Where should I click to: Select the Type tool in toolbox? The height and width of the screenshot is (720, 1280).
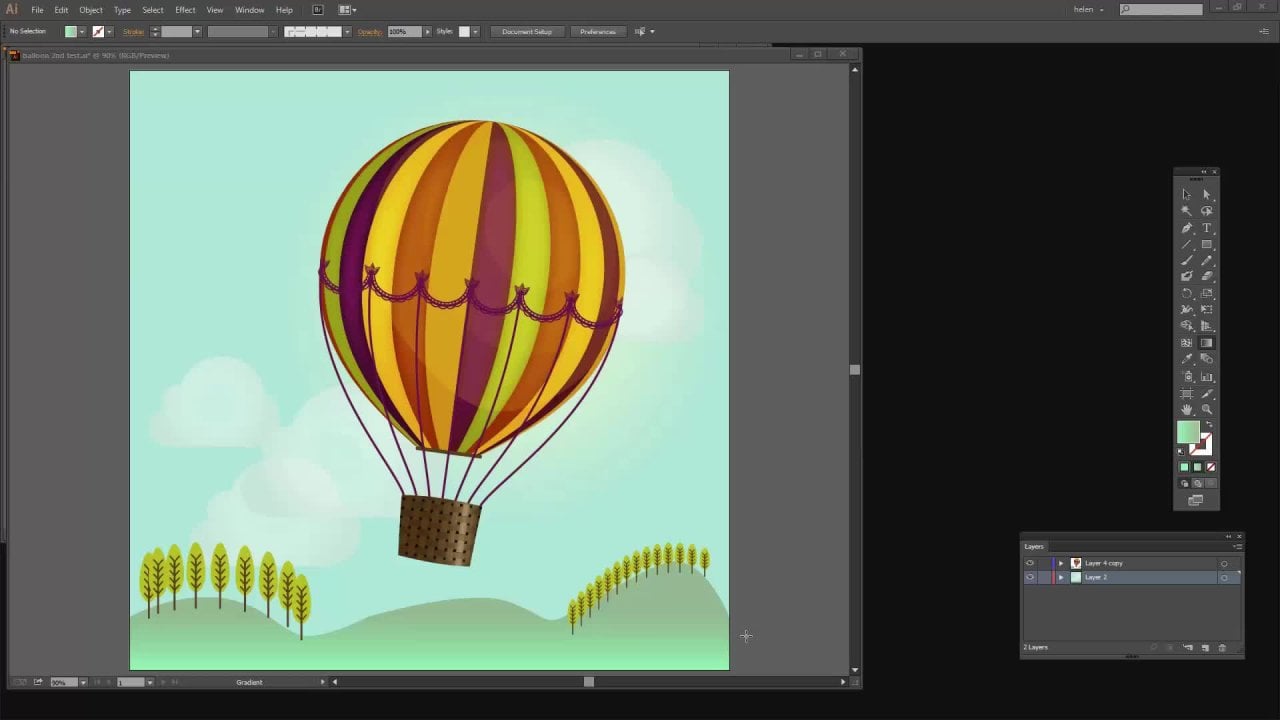pos(1207,228)
